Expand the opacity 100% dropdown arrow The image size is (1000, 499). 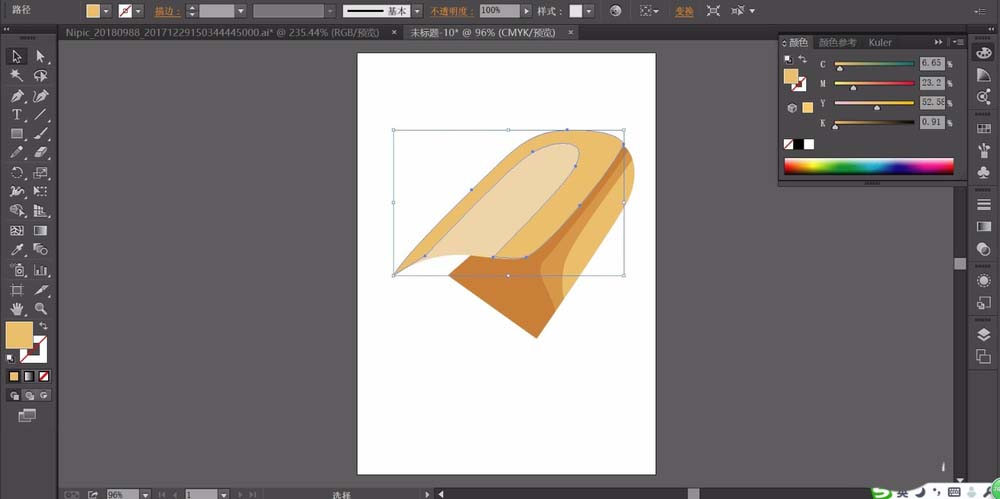tap(526, 11)
